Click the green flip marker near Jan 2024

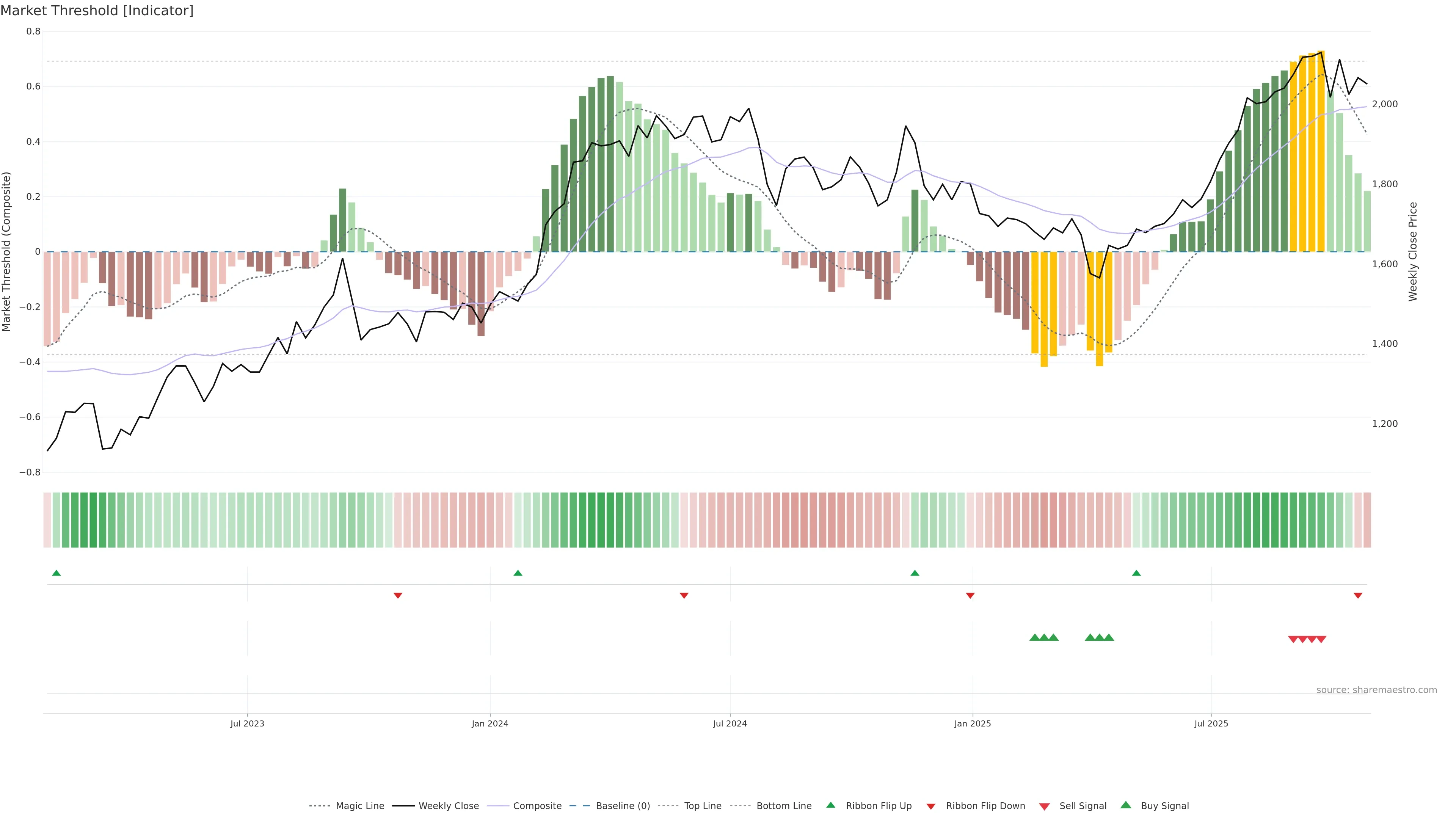pos(518,573)
